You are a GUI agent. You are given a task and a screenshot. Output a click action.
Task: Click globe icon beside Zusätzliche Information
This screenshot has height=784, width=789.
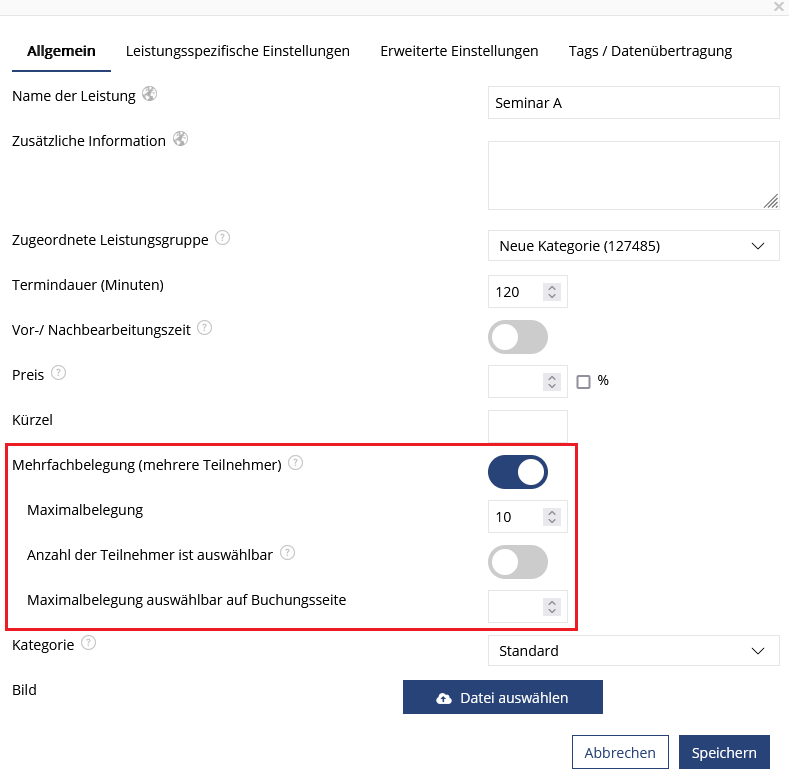tap(181, 138)
